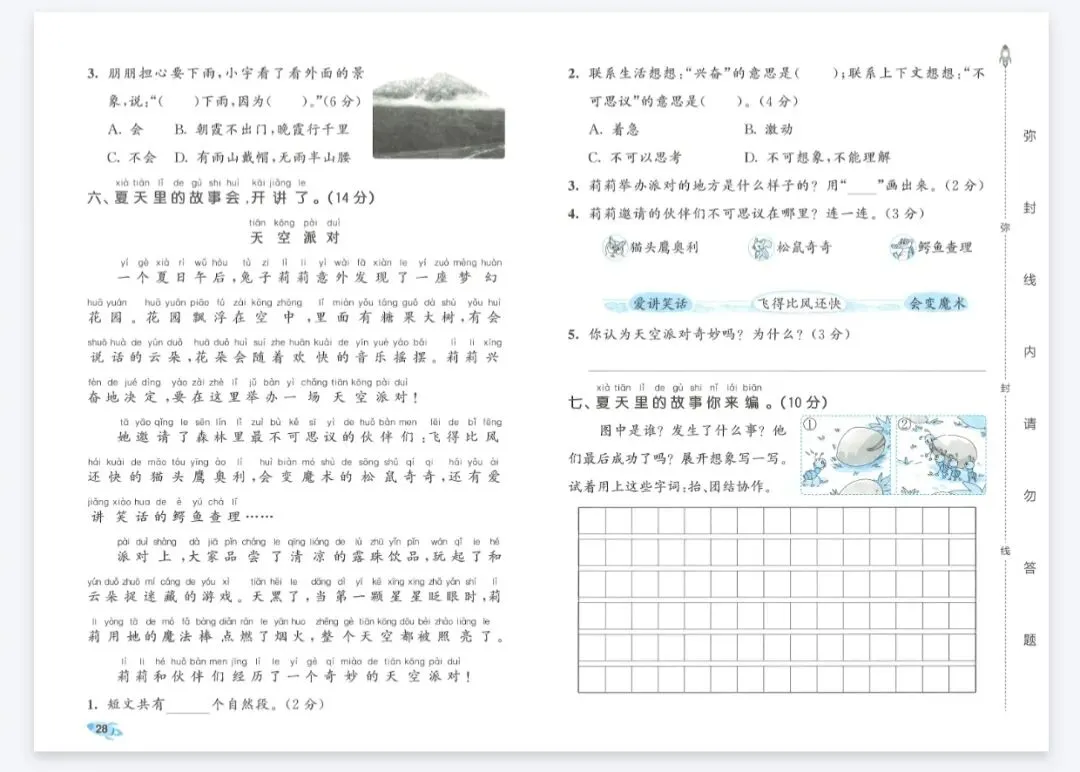This screenshot has height=772, width=1080.
Task: Click the crocodile icon beside 鳄鱼查理
Action: pyautogui.click(x=902, y=247)
